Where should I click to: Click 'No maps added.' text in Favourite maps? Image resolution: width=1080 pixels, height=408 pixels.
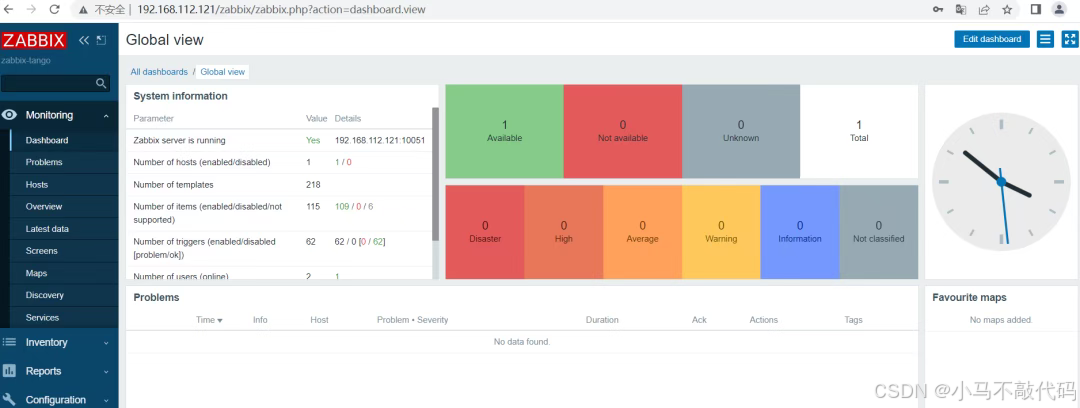[x=1001, y=320]
